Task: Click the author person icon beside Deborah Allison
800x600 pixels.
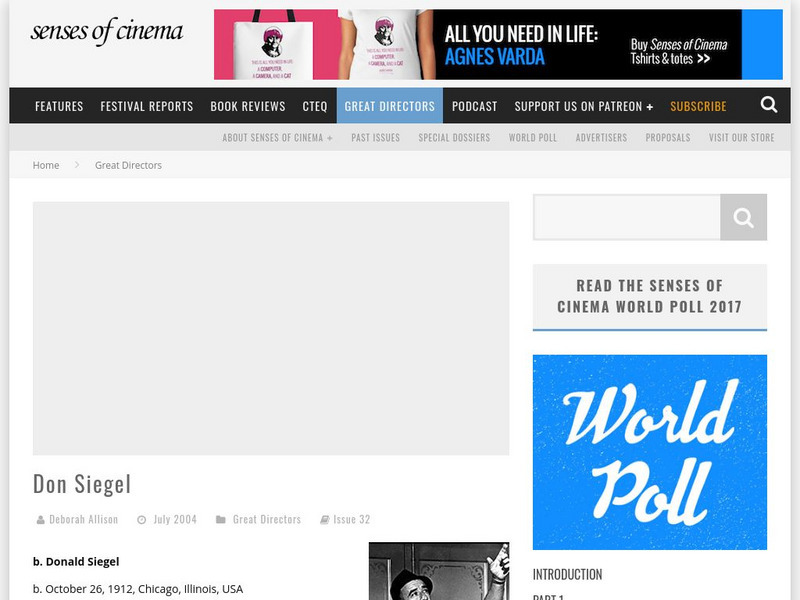Action: (x=40, y=520)
